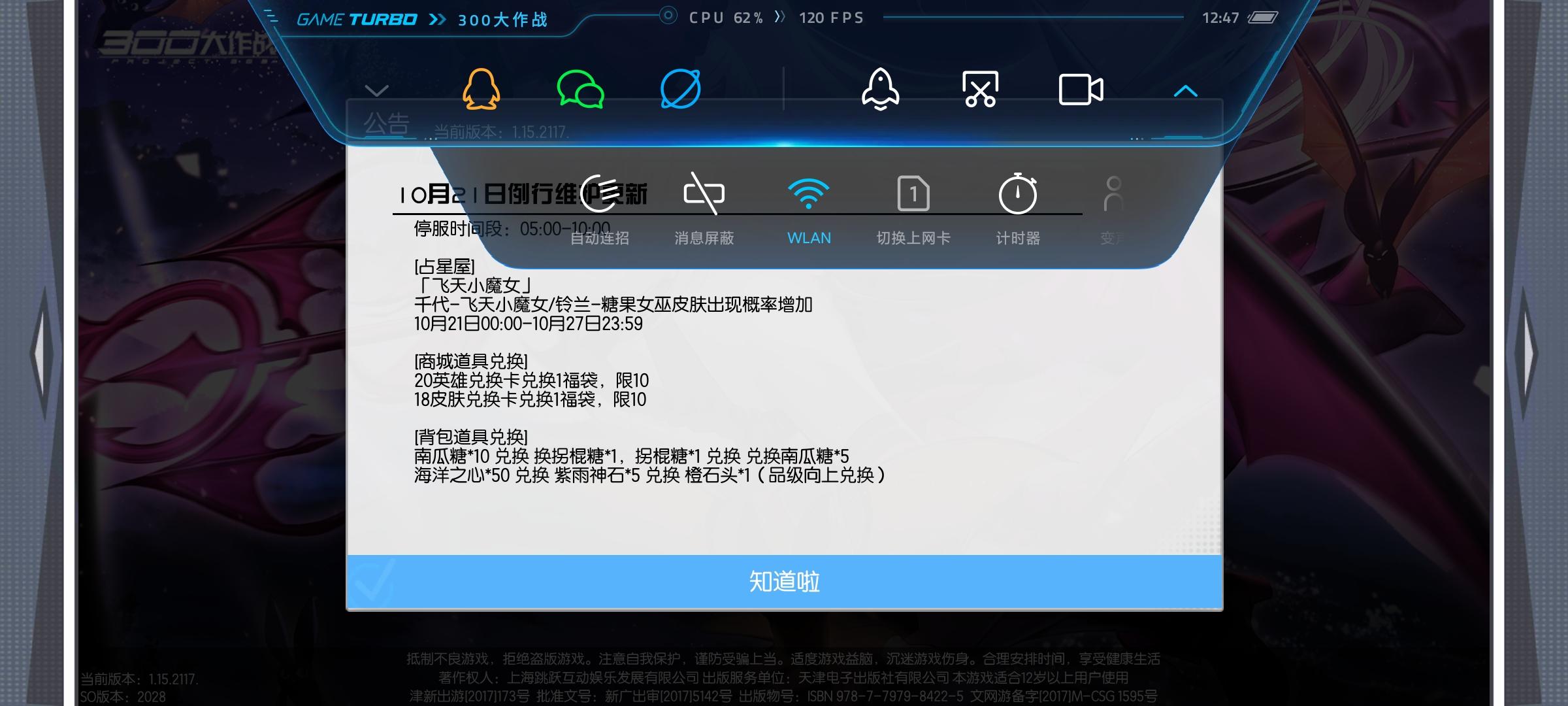Image resolution: width=1568 pixels, height=706 pixels.
Task: Launch the browser planet icon
Action: coord(680,89)
